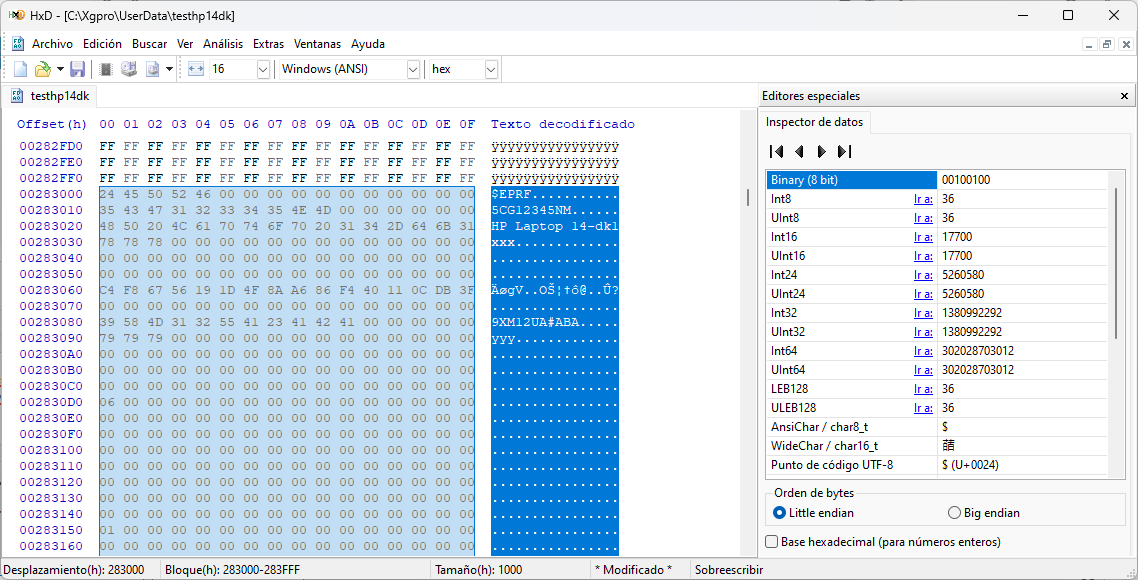The width and height of the screenshot is (1138, 580).
Task: Select the Little endian byte order
Action: [781, 513]
